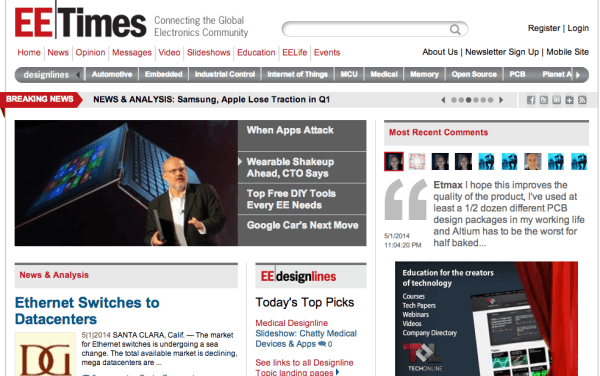Screen dimensions: 600x376
Task: Open the Video menu item
Action: [x=169, y=52]
